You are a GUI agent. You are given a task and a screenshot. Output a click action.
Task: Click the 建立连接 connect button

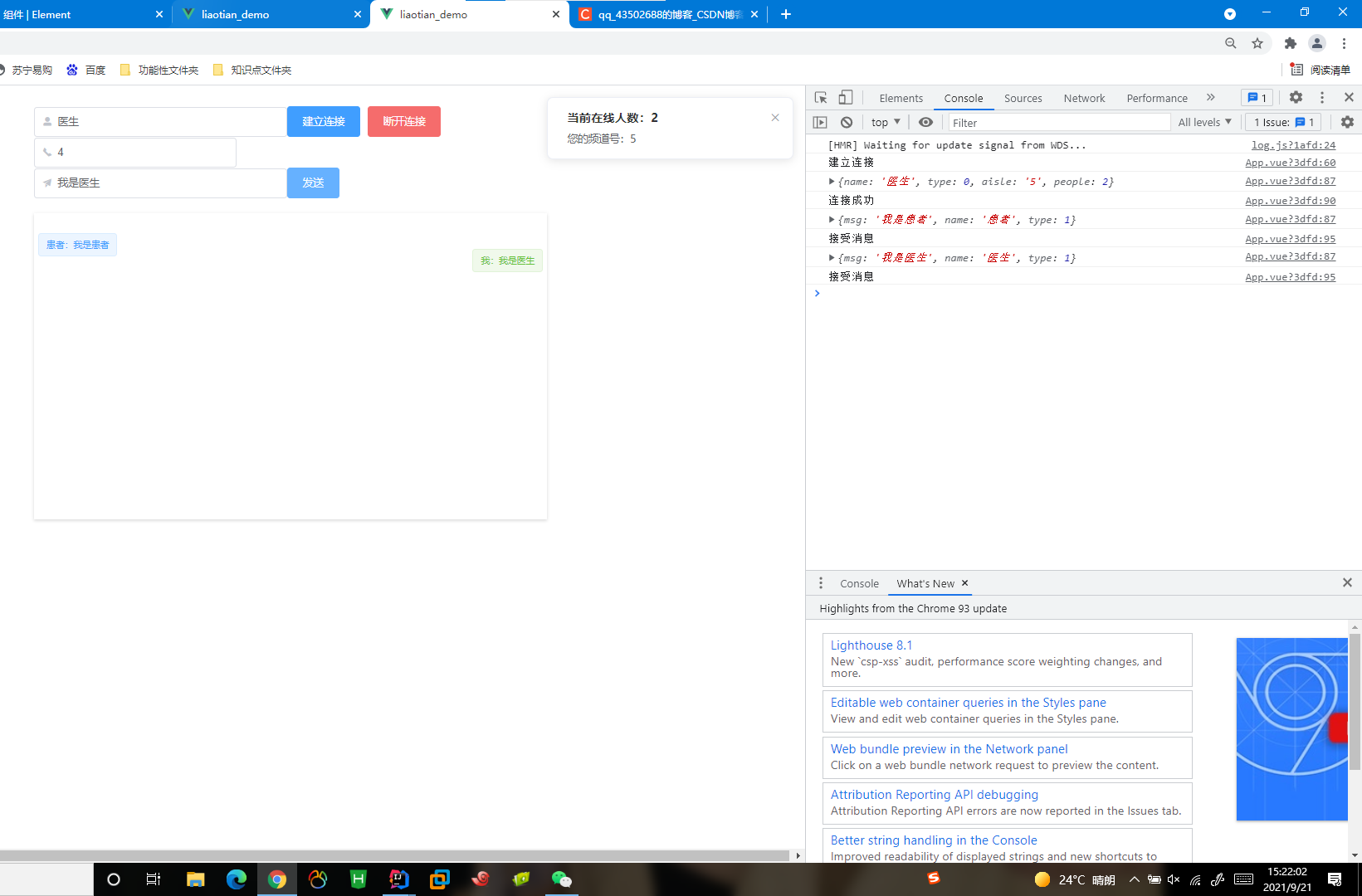(324, 121)
